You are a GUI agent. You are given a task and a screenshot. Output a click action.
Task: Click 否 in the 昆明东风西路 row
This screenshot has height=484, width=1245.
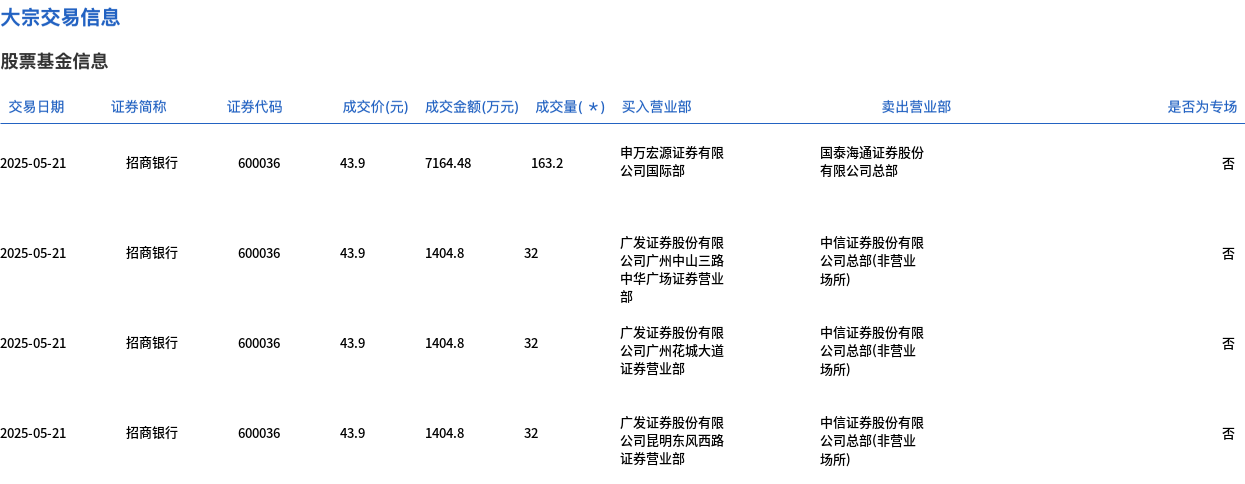(1228, 433)
